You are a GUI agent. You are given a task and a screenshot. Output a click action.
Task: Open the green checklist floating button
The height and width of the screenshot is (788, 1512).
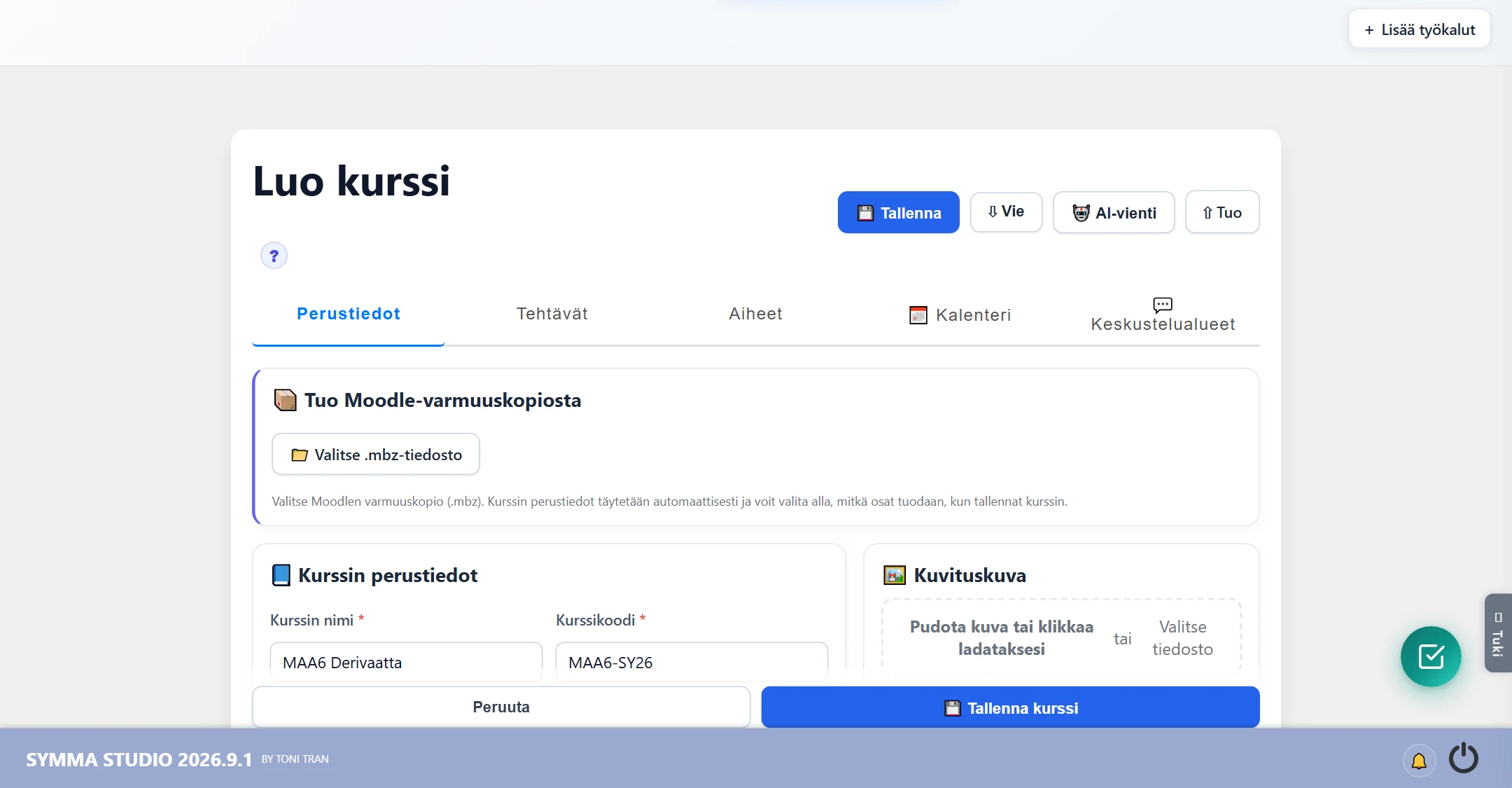[x=1431, y=656]
